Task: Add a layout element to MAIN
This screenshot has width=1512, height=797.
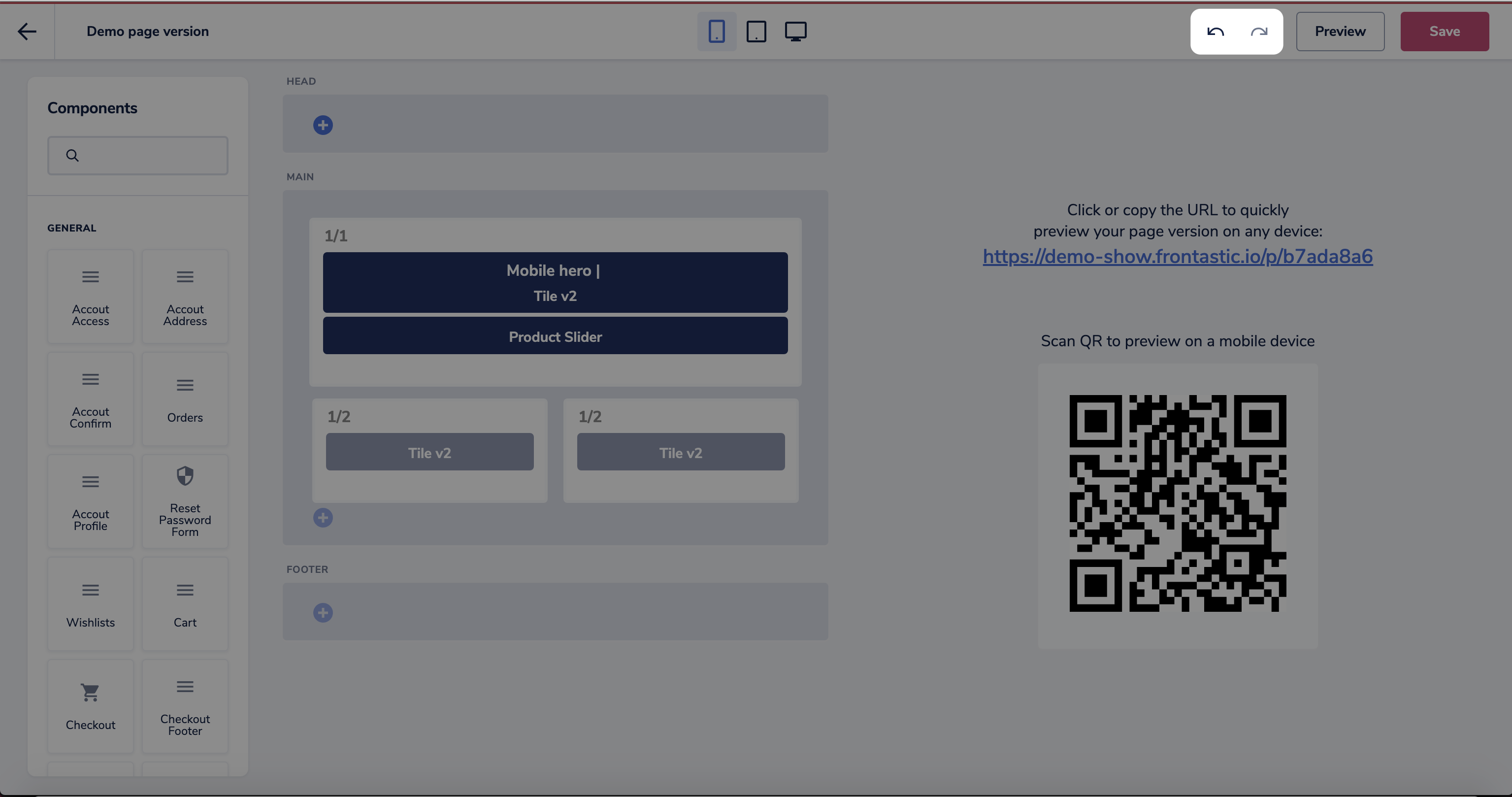Action: pos(323,518)
